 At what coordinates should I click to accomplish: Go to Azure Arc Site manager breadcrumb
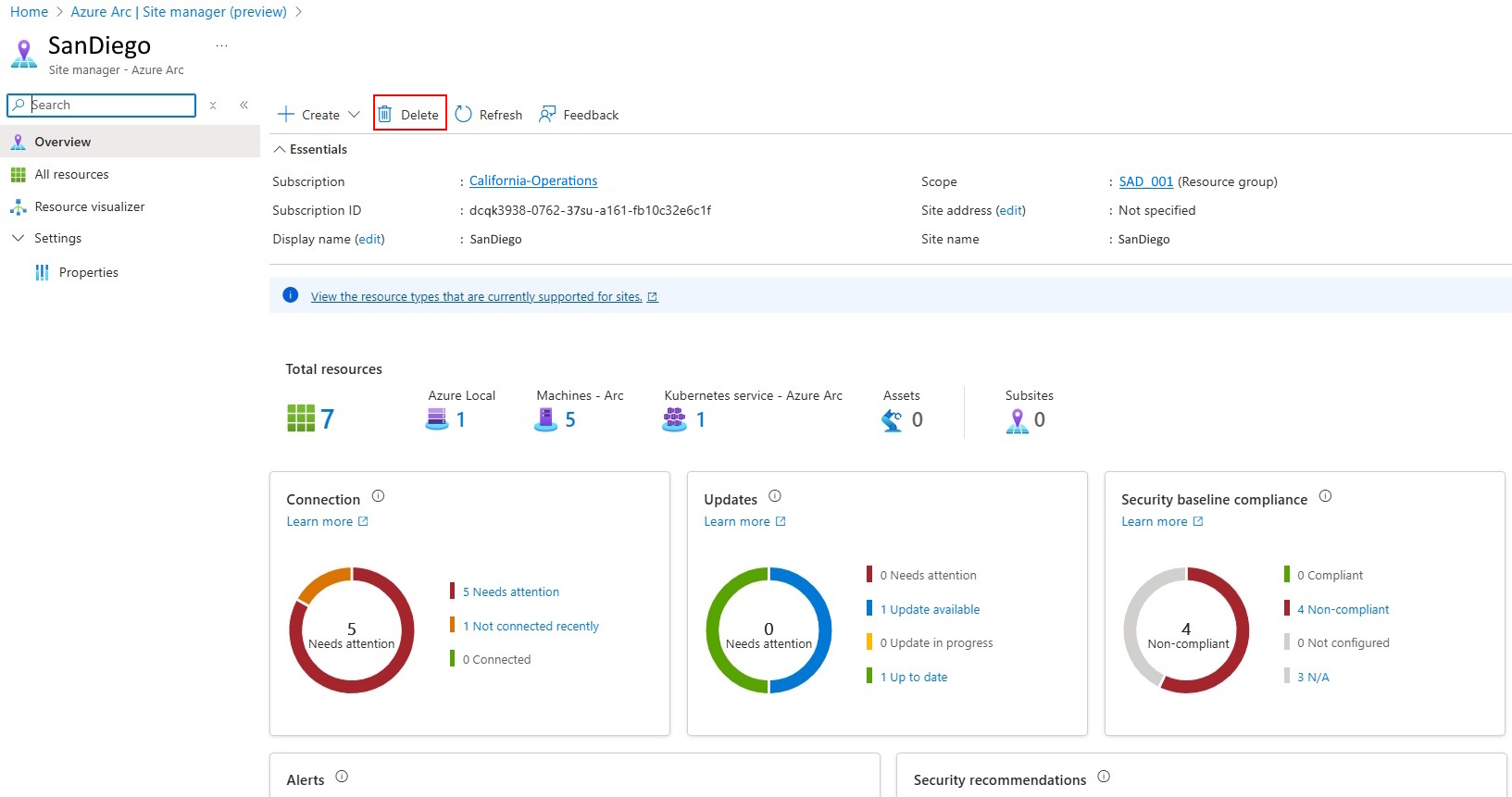(179, 12)
